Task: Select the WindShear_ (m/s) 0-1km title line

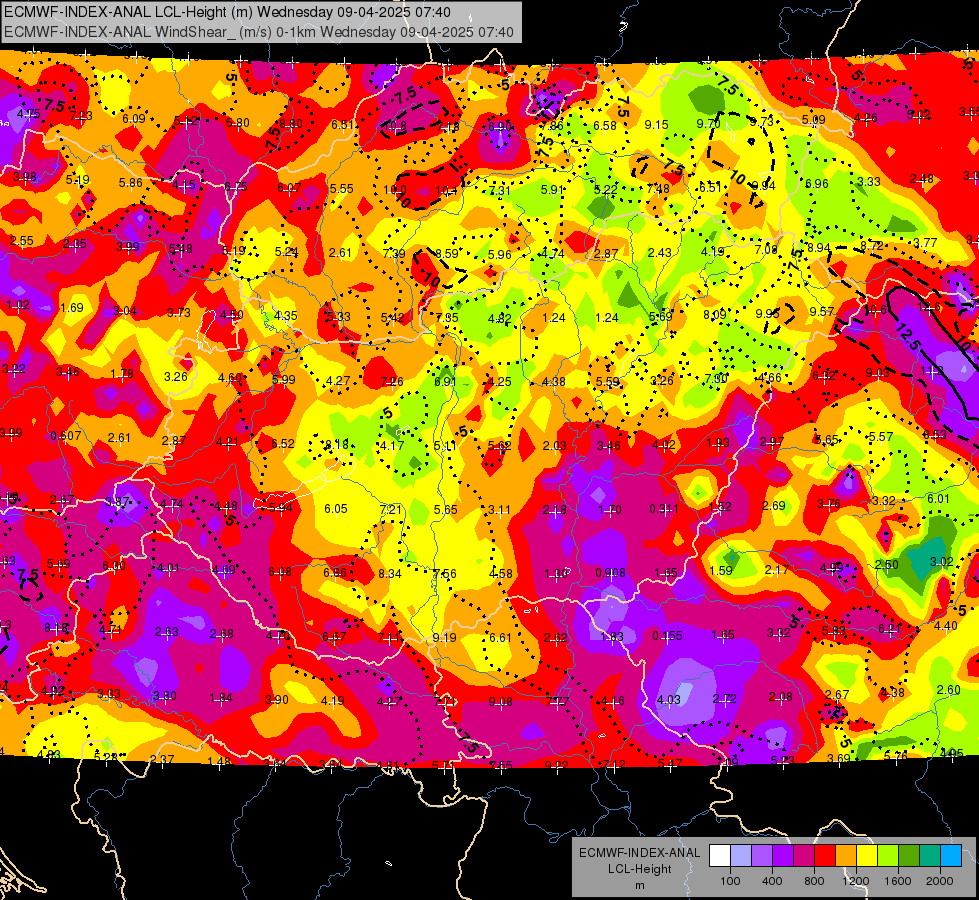Action: coord(258,32)
